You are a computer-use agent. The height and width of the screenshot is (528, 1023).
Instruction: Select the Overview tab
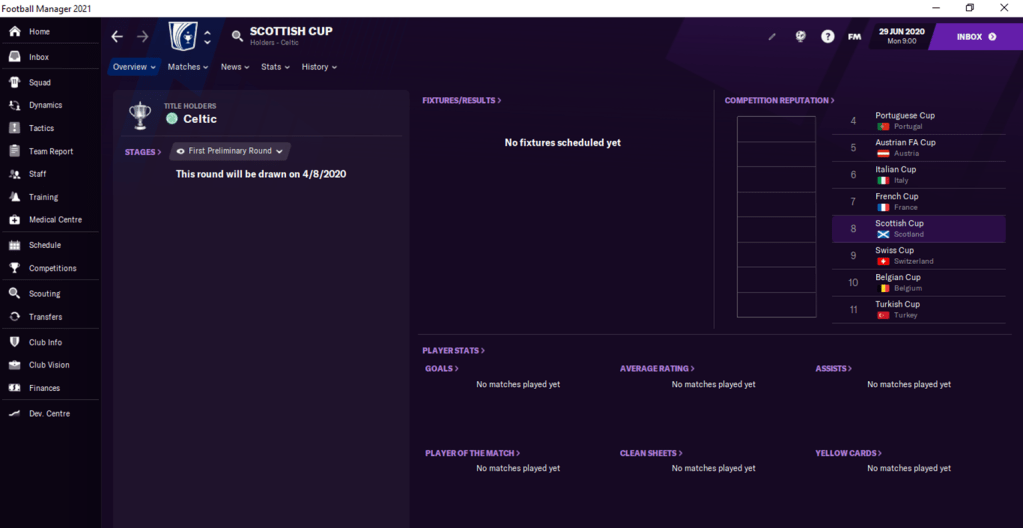pyautogui.click(x=134, y=67)
